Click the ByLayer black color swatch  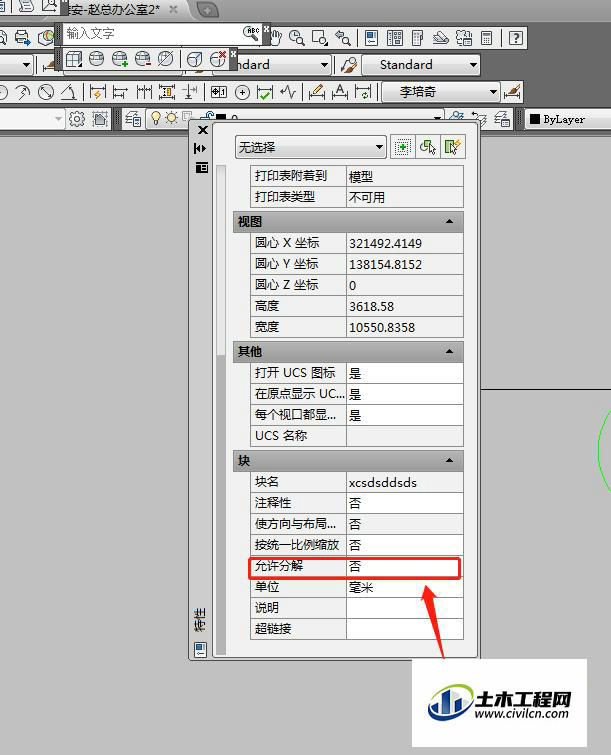pos(535,119)
